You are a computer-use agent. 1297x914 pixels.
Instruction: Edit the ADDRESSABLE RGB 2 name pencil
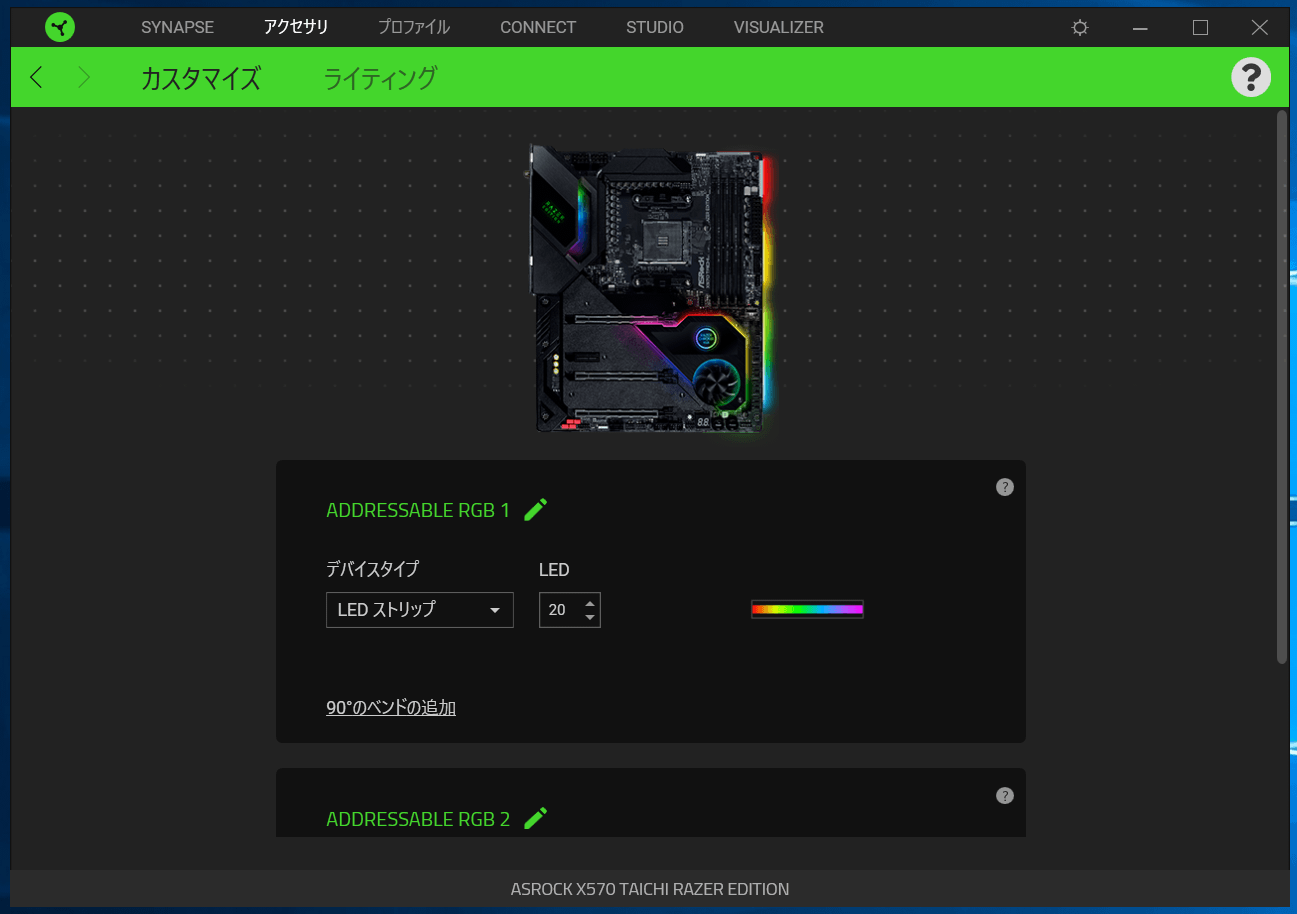(x=536, y=818)
